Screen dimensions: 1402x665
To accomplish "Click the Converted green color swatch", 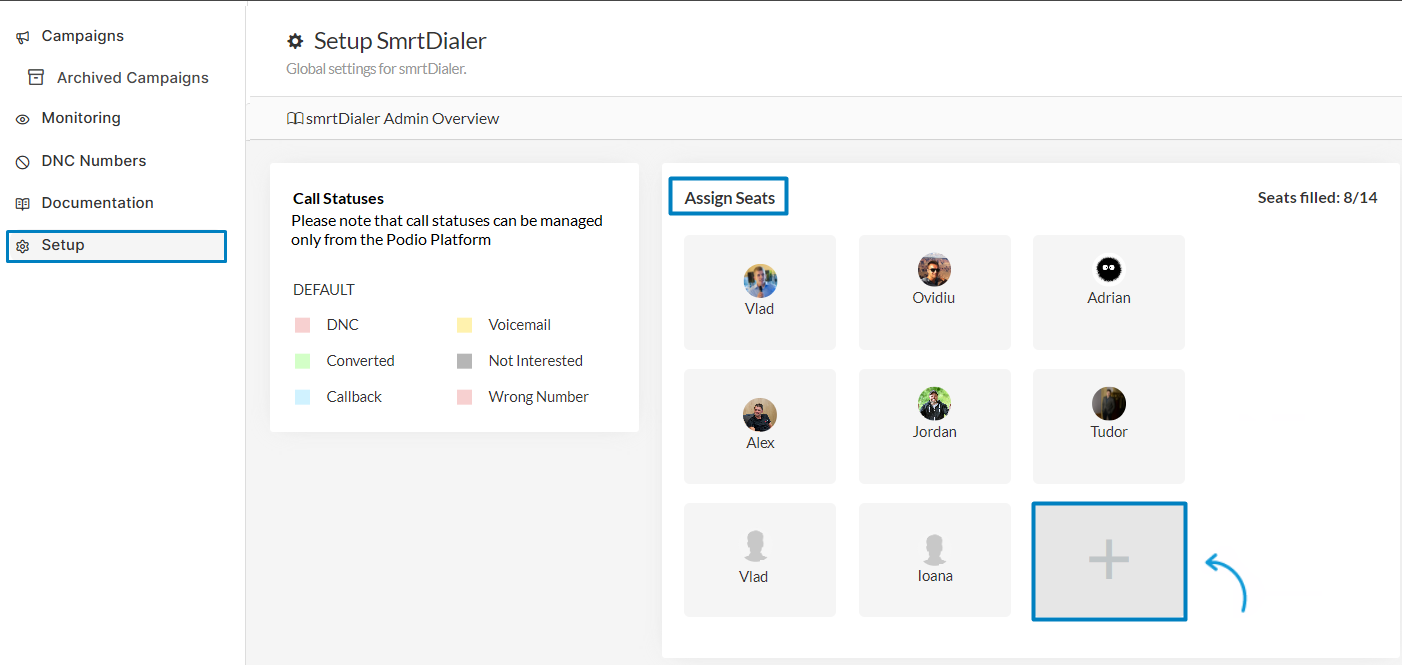I will point(302,361).
